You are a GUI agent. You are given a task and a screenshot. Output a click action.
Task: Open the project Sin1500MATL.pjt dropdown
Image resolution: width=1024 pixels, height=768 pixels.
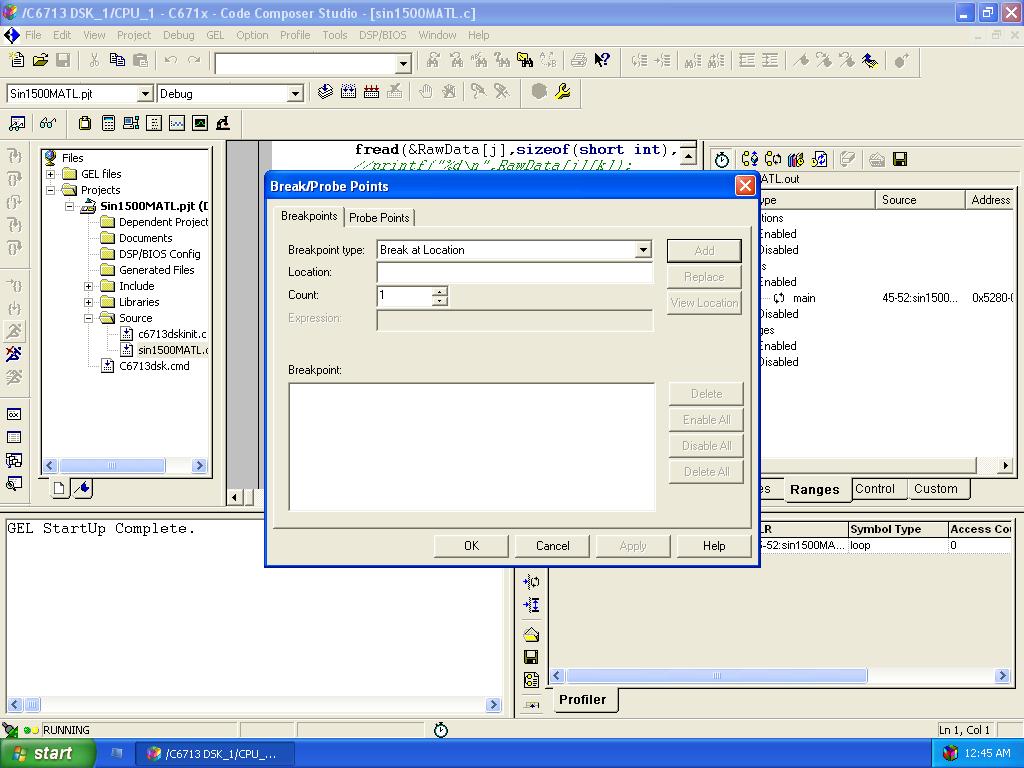pyautogui.click(x=145, y=94)
